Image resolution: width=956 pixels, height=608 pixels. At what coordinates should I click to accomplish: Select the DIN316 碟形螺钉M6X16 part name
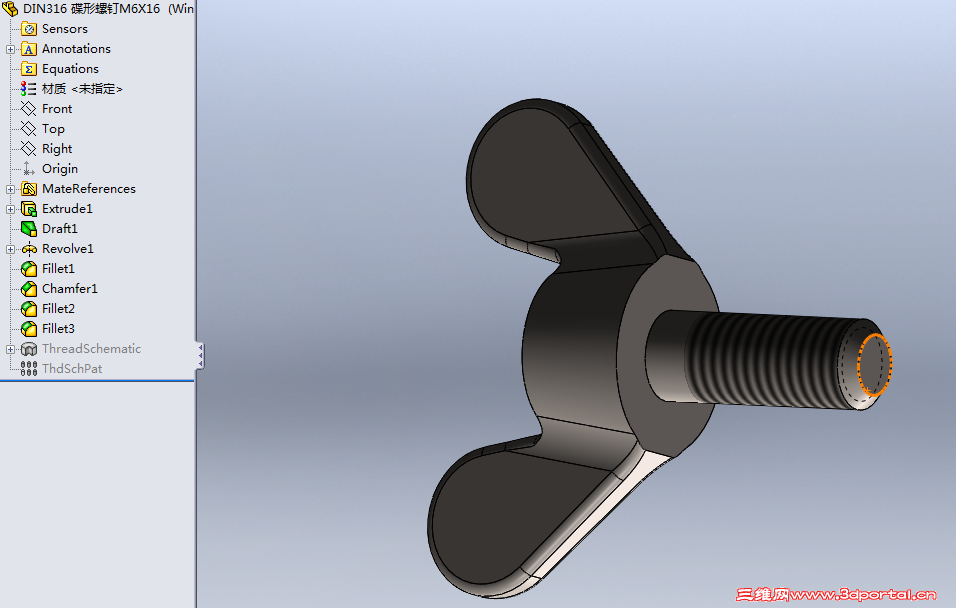click(91, 9)
